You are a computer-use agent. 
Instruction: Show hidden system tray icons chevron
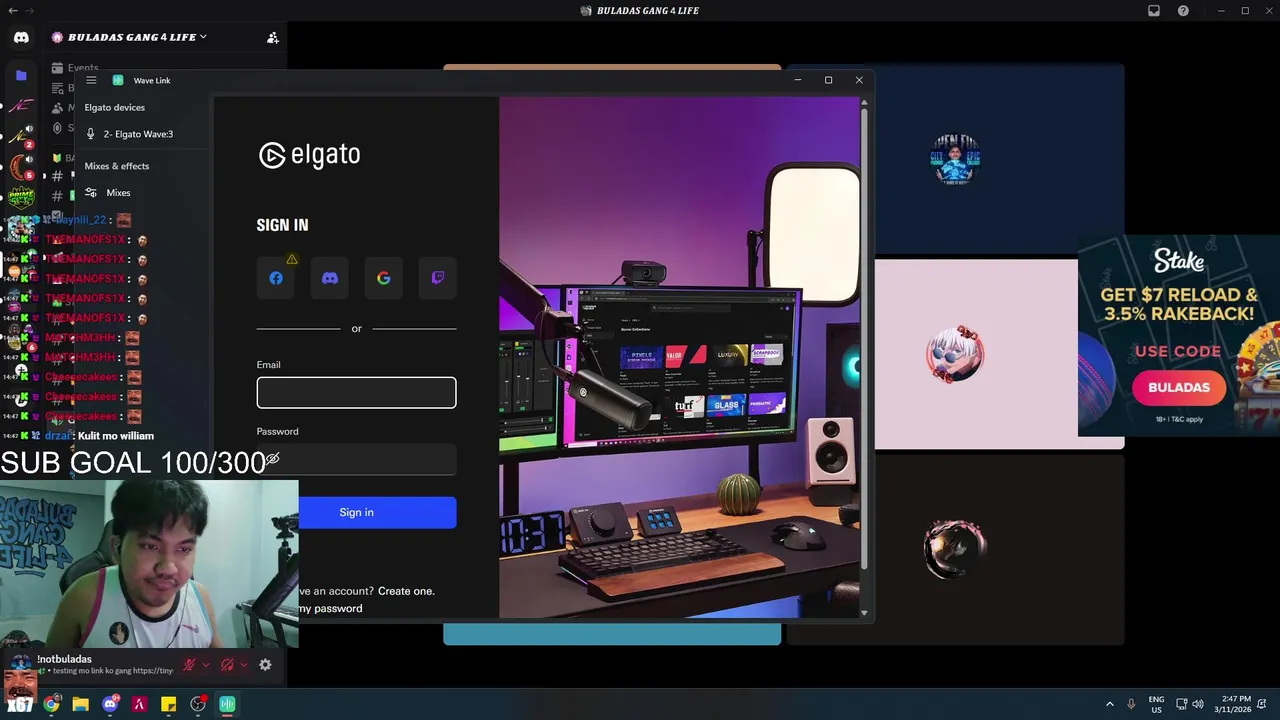[1109, 704]
